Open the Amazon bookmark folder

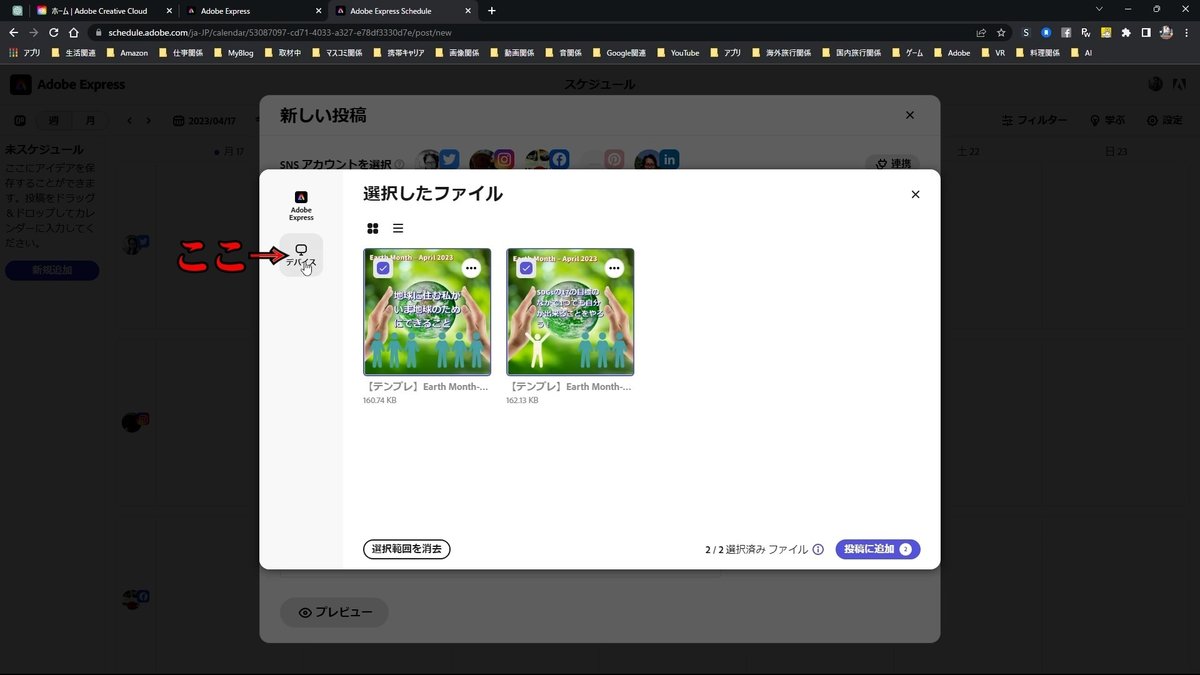coord(126,52)
